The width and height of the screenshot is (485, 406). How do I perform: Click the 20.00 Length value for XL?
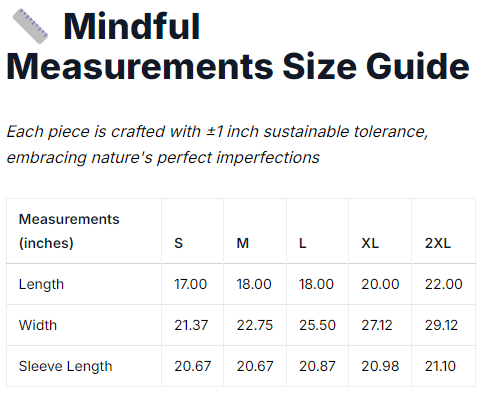point(380,284)
